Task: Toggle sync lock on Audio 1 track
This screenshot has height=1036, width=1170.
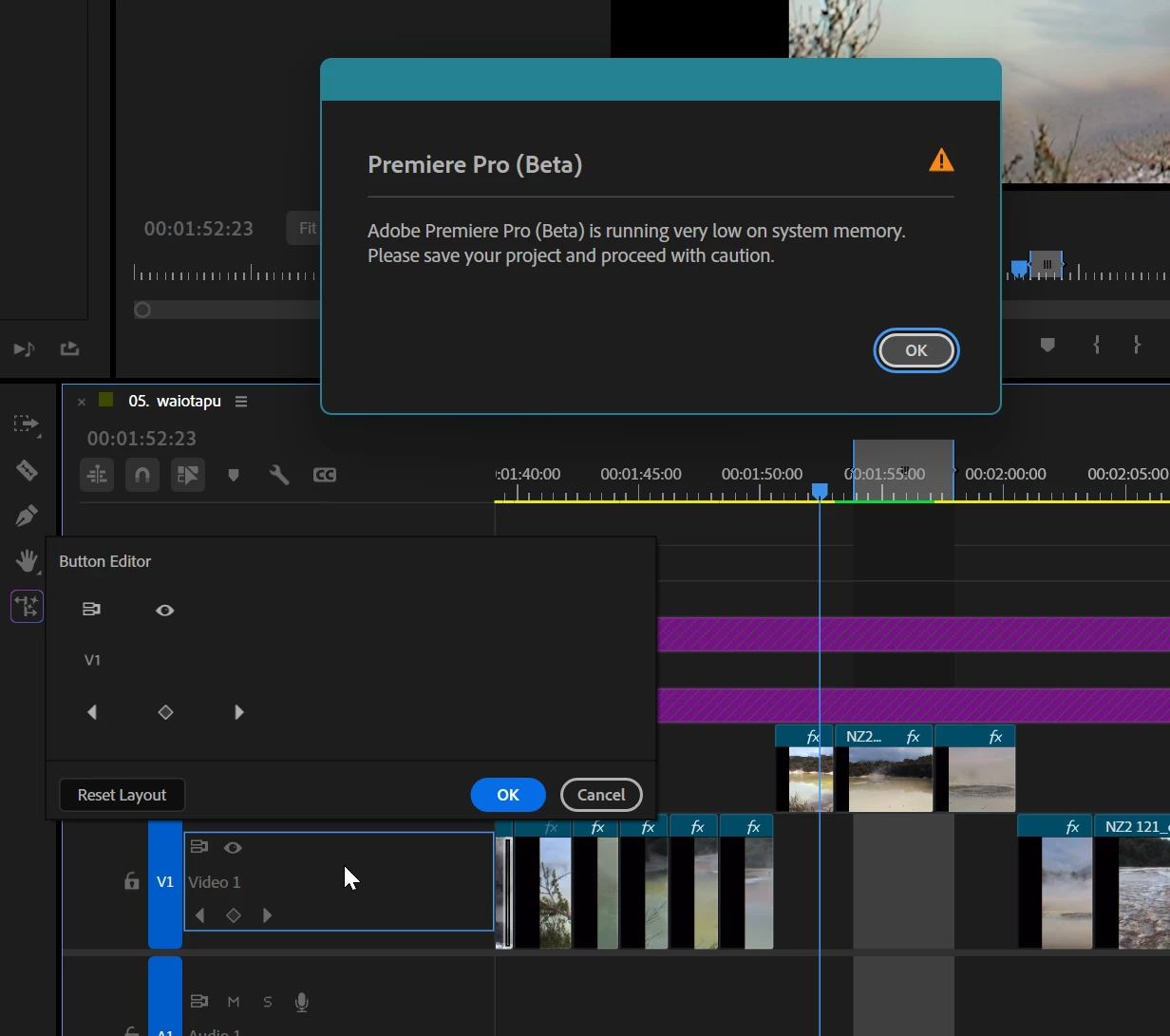Action: 198,1002
